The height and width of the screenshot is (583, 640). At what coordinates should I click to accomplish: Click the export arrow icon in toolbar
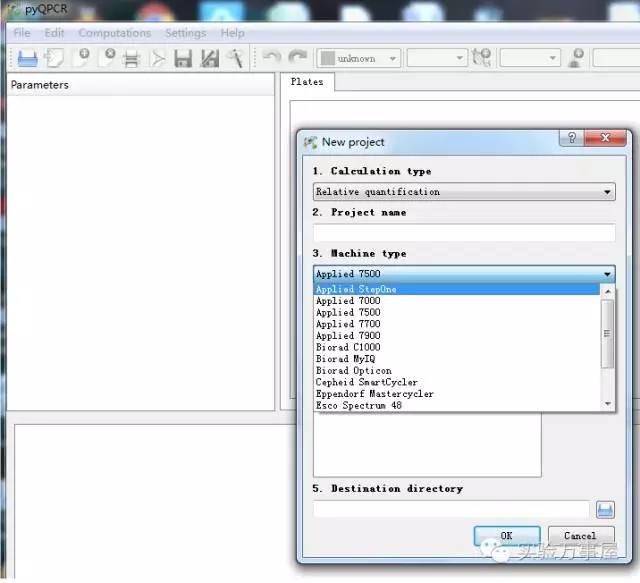[158, 58]
